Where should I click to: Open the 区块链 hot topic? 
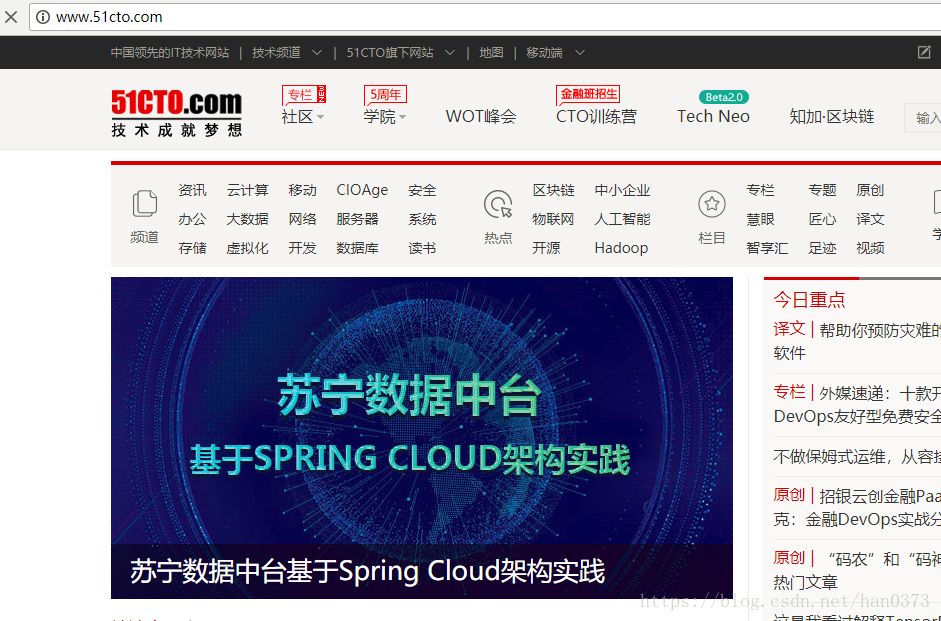click(x=553, y=190)
